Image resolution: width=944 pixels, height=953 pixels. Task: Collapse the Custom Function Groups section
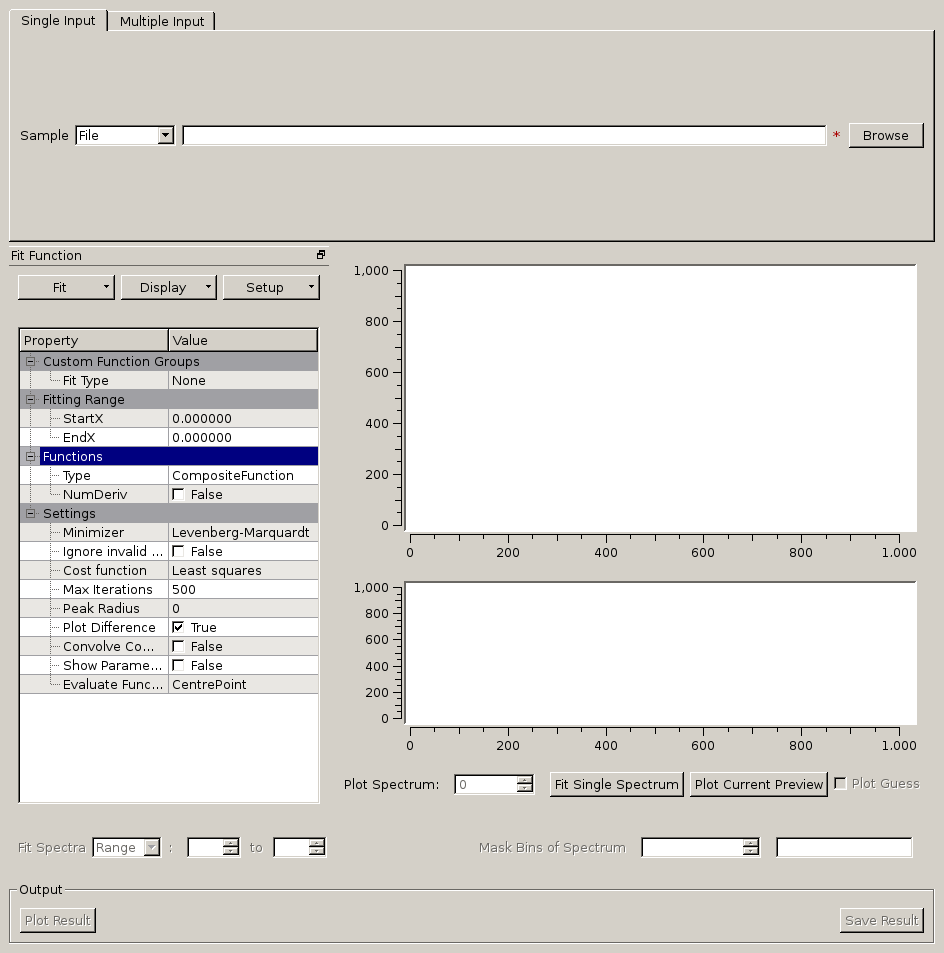[x=30, y=362]
